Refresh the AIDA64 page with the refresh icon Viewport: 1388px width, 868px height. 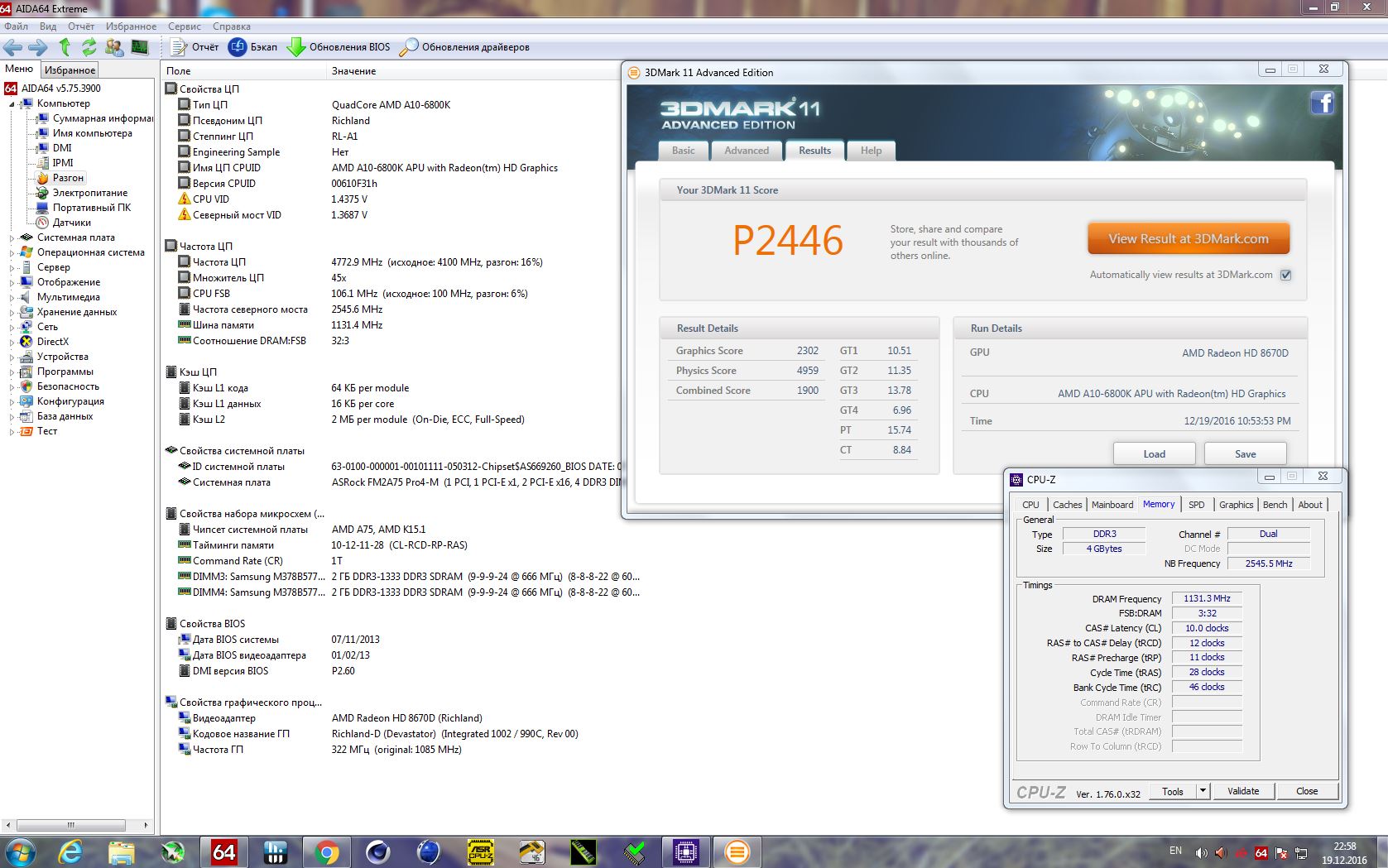coord(89,47)
